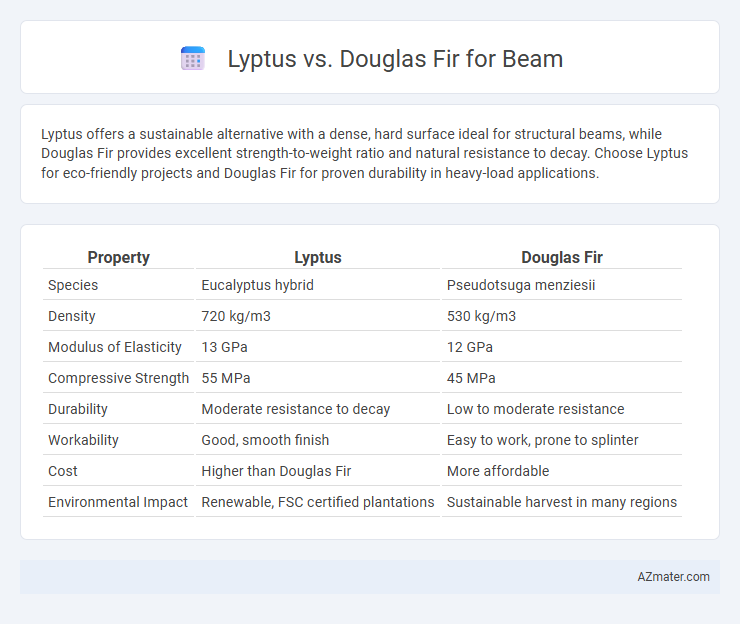Click the 'Good, smooth finish' cell

click(x=265, y=440)
